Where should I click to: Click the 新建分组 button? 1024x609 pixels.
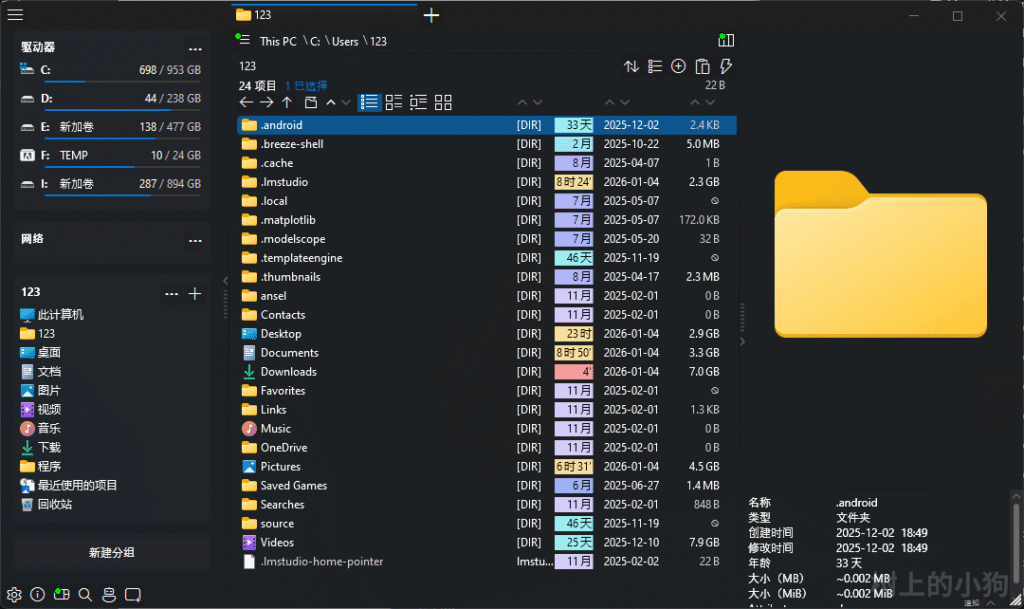tap(111, 552)
